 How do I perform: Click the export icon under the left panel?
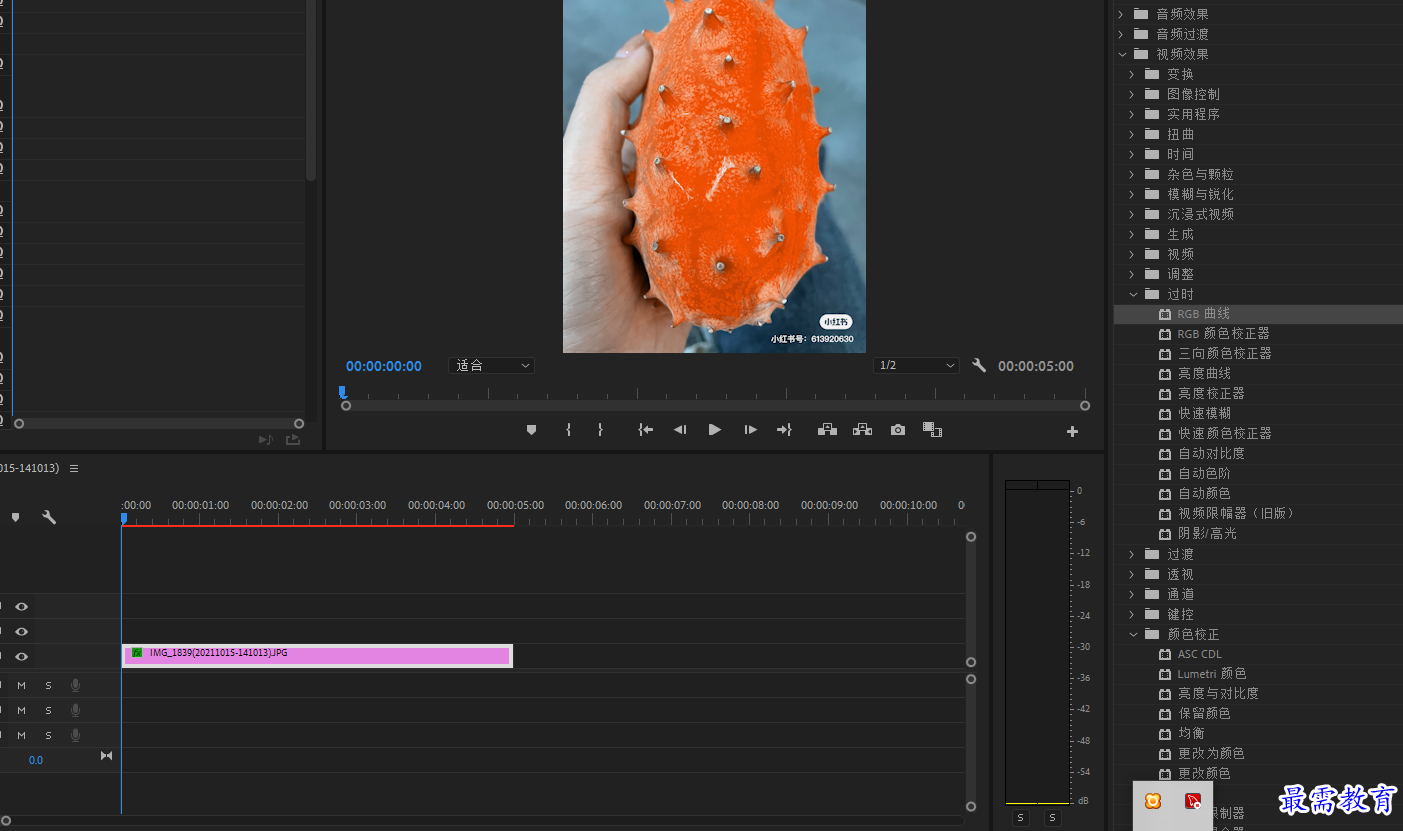(x=292, y=439)
